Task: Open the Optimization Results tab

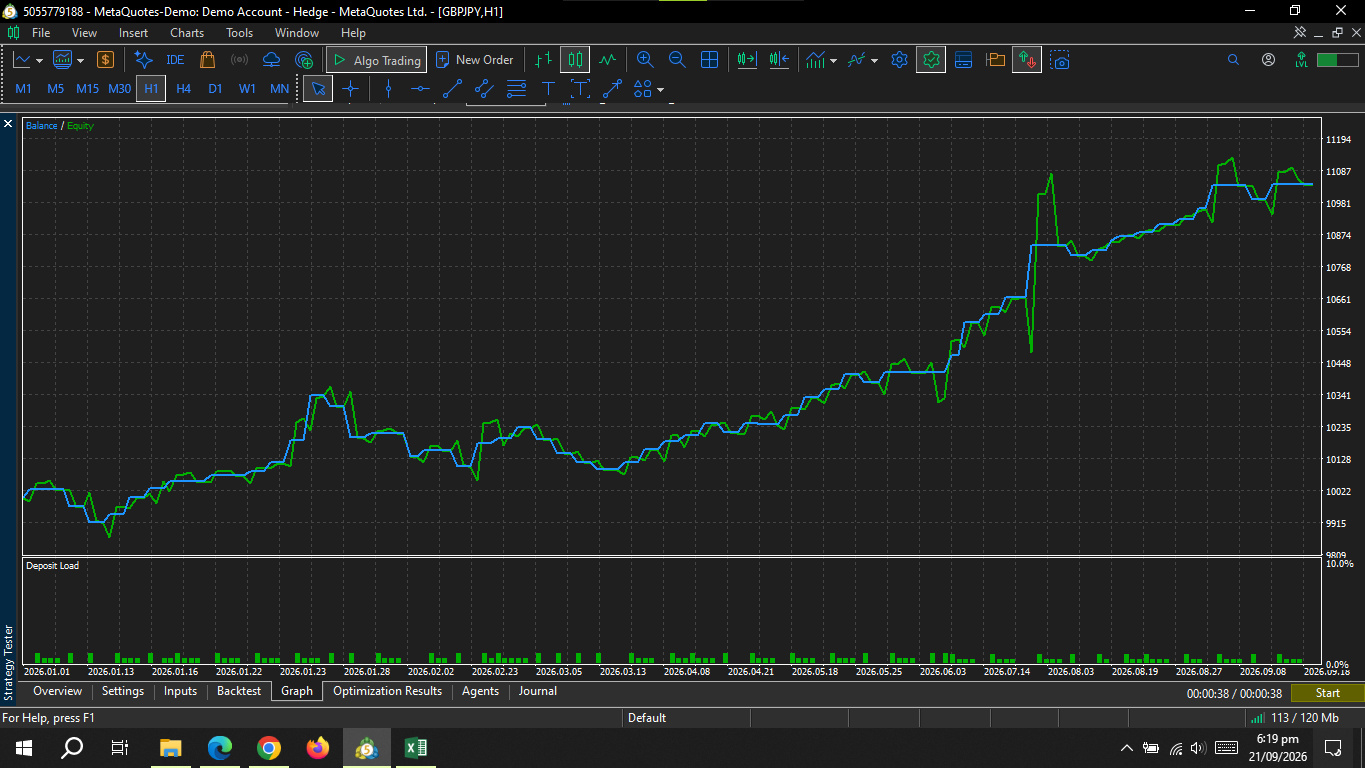Action: (387, 691)
